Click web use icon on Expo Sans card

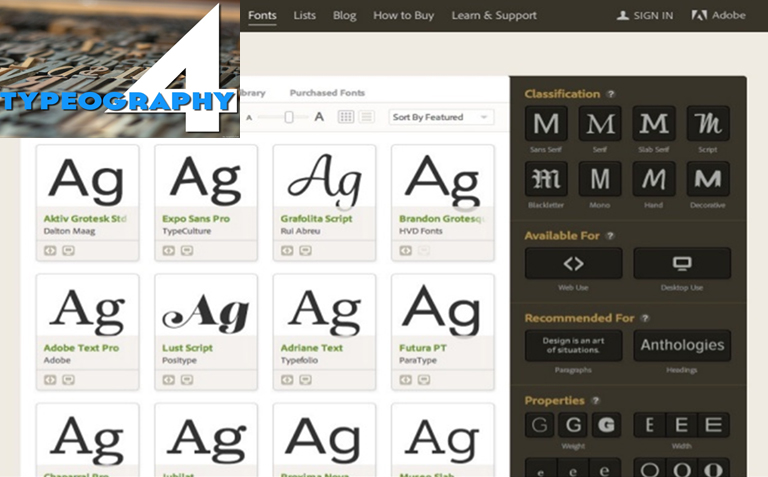(x=168, y=251)
